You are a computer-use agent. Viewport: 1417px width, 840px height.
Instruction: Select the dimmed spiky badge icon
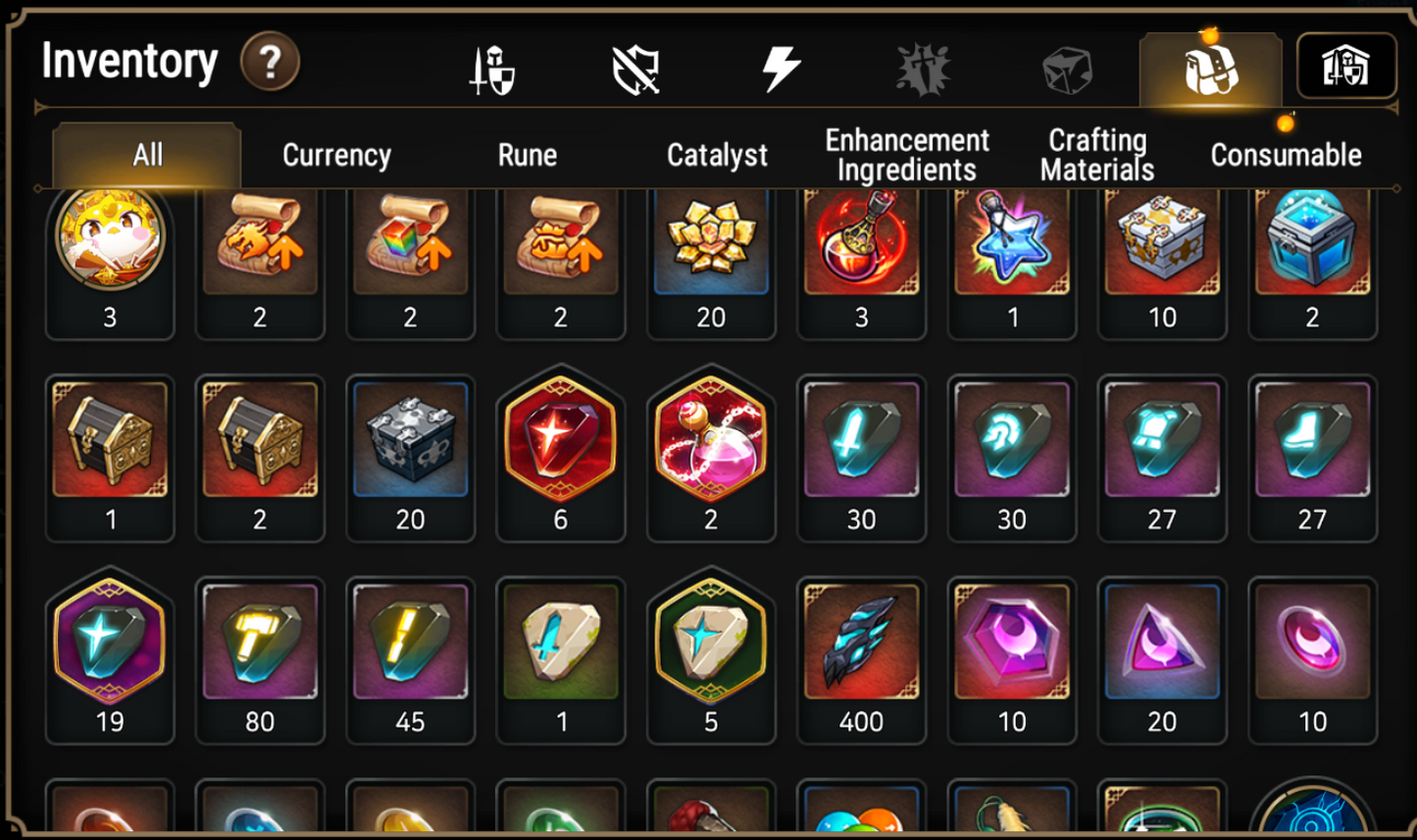pyautogui.click(x=923, y=71)
